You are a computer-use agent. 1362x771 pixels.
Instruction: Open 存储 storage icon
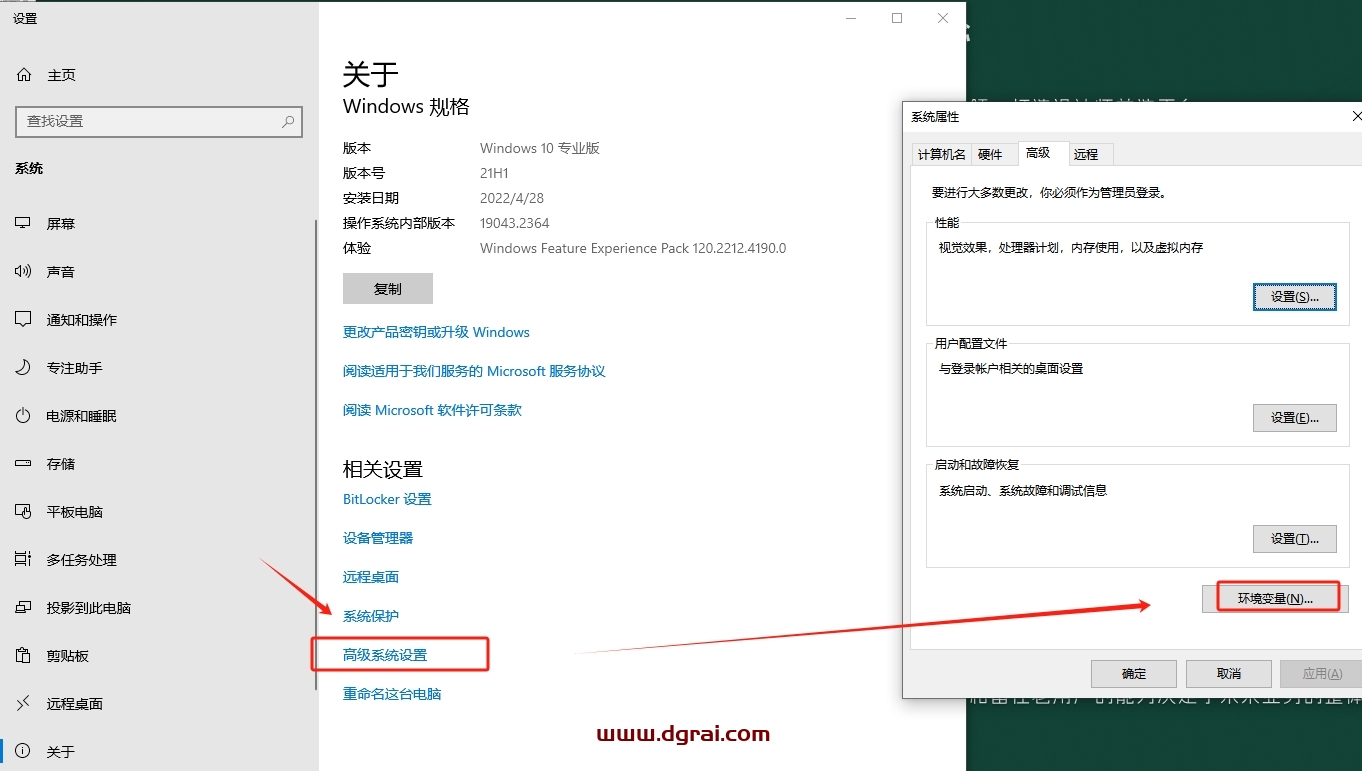pyautogui.click(x=23, y=464)
